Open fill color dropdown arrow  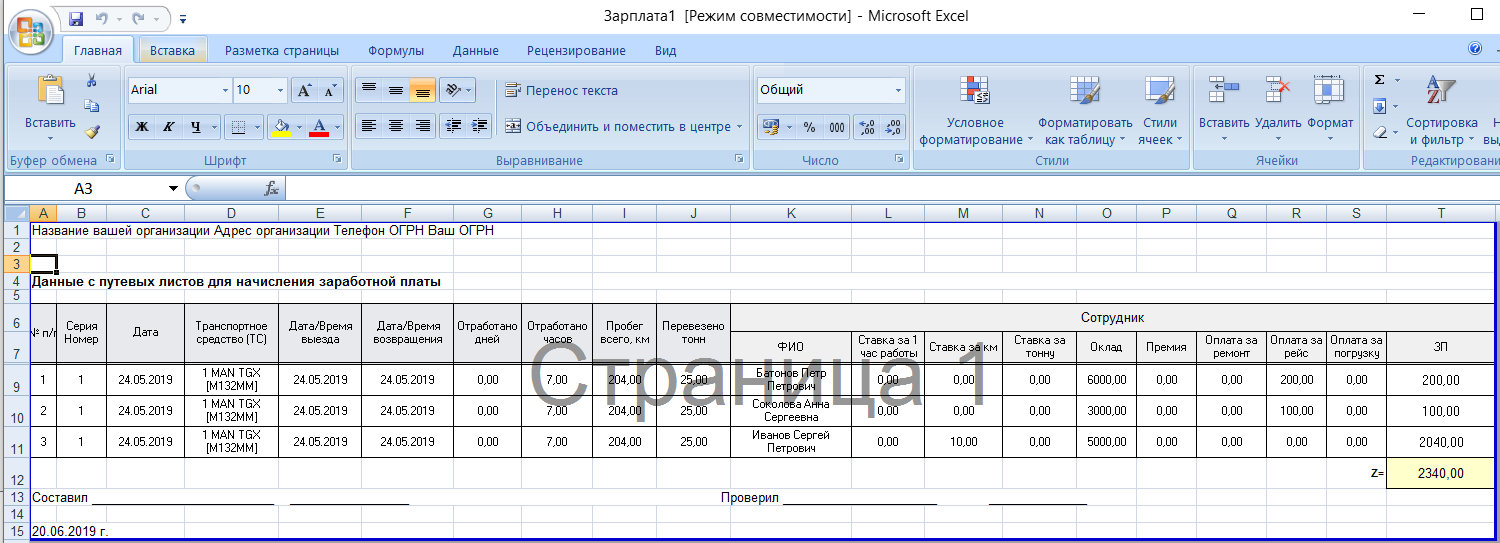299,127
